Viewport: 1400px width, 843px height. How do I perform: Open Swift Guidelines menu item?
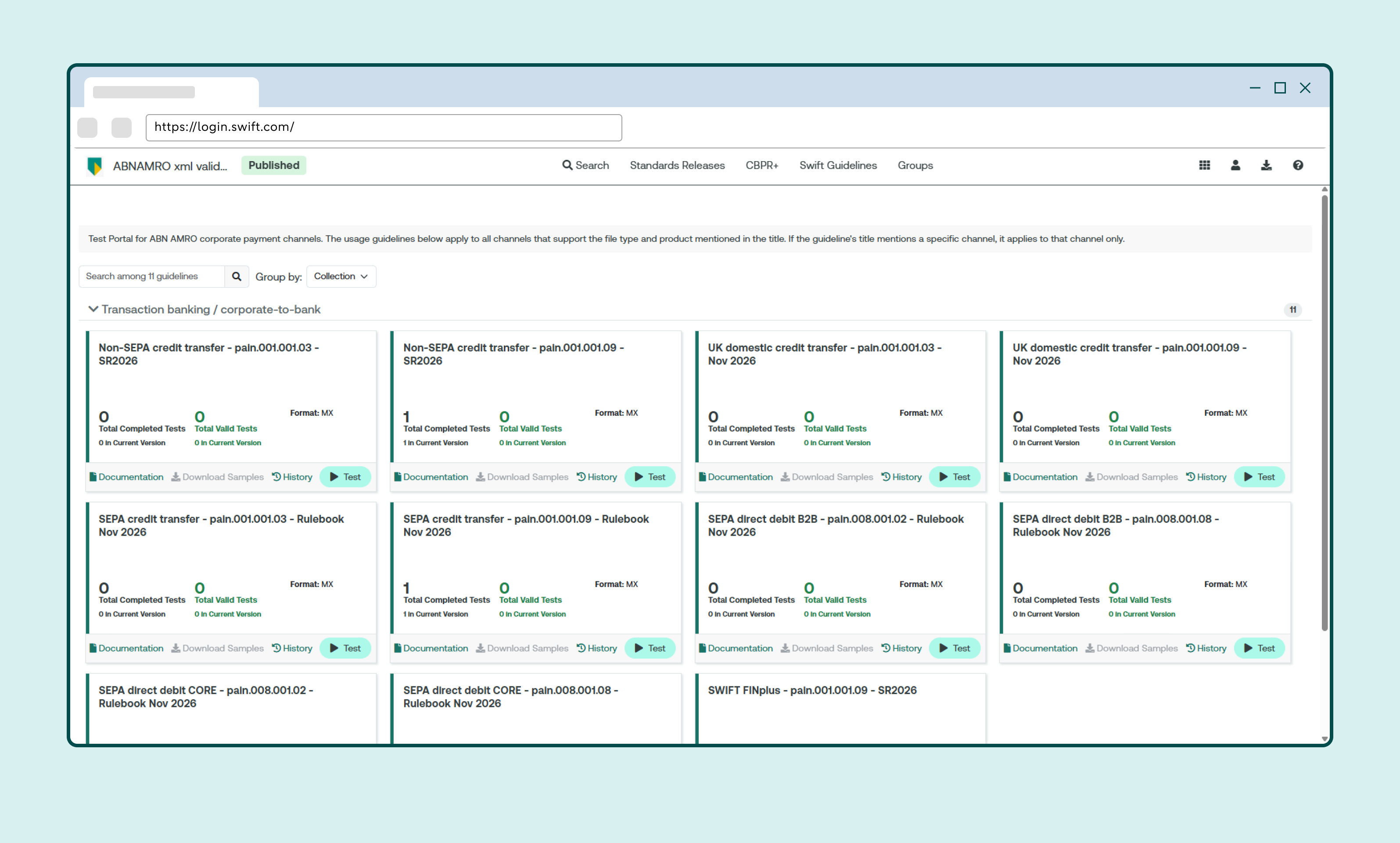(x=838, y=165)
